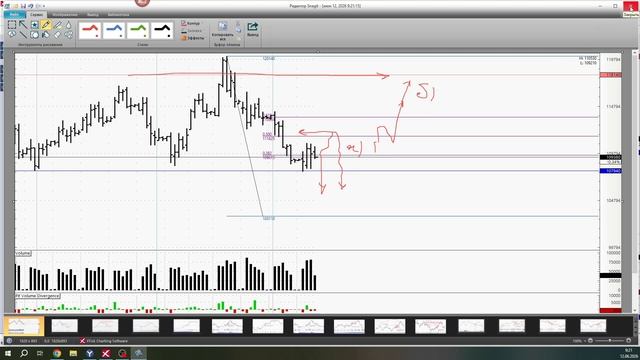Switch to the Вывод ribbon tab
This screenshot has width=640, height=360.
coord(93,15)
